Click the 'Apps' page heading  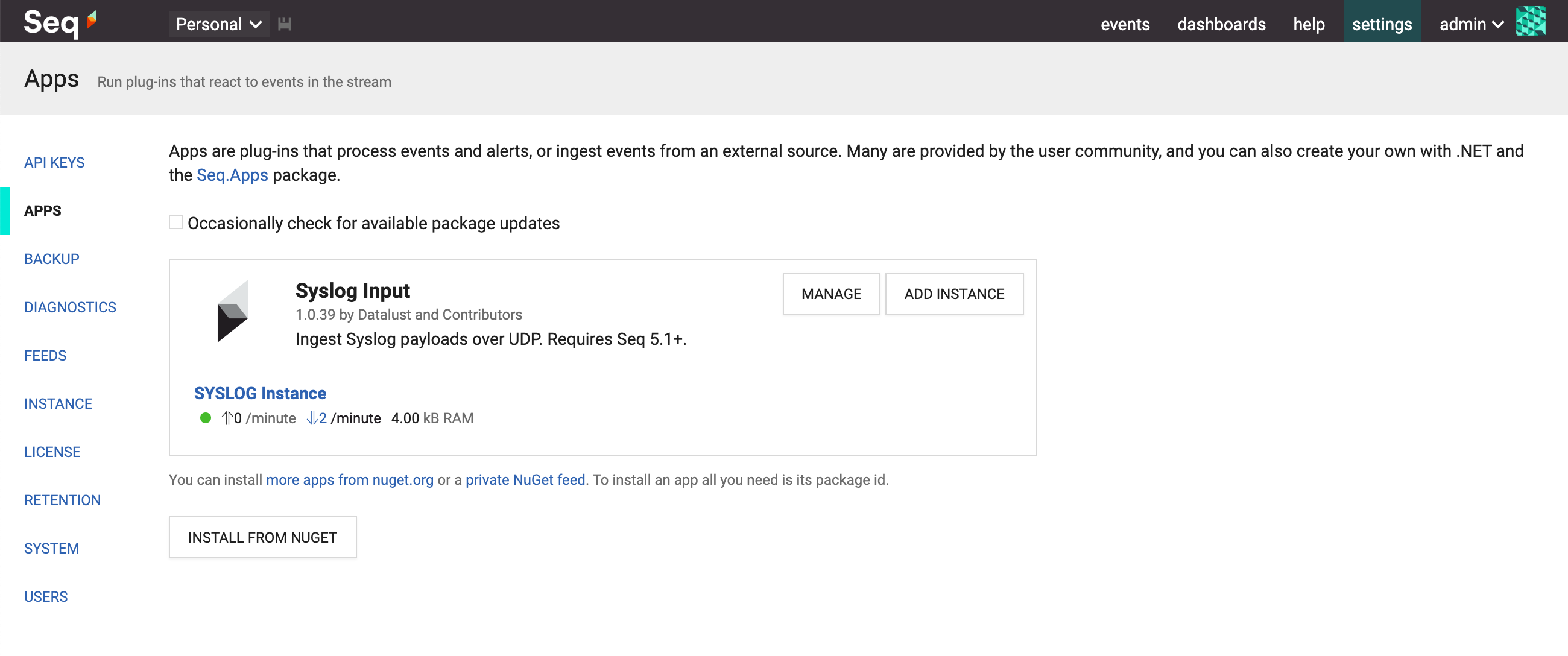(52, 79)
